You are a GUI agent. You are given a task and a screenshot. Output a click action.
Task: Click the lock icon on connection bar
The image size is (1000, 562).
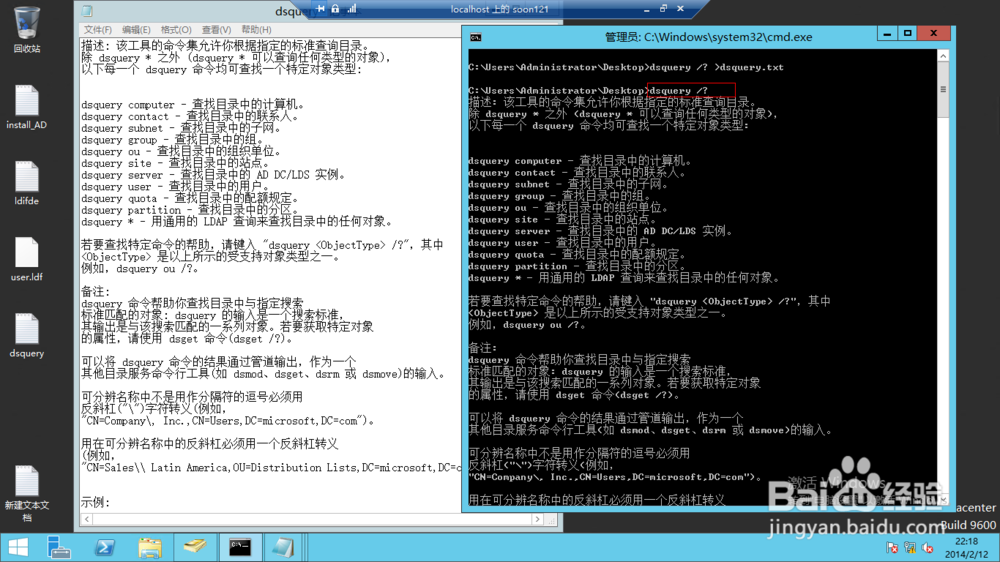(335, 9)
